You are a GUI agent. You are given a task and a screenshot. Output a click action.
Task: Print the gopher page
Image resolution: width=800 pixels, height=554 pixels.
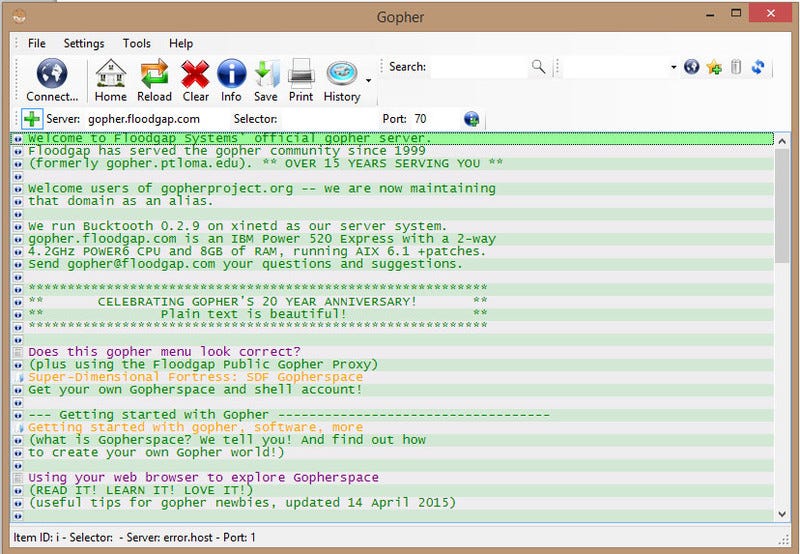tap(301, 74)
